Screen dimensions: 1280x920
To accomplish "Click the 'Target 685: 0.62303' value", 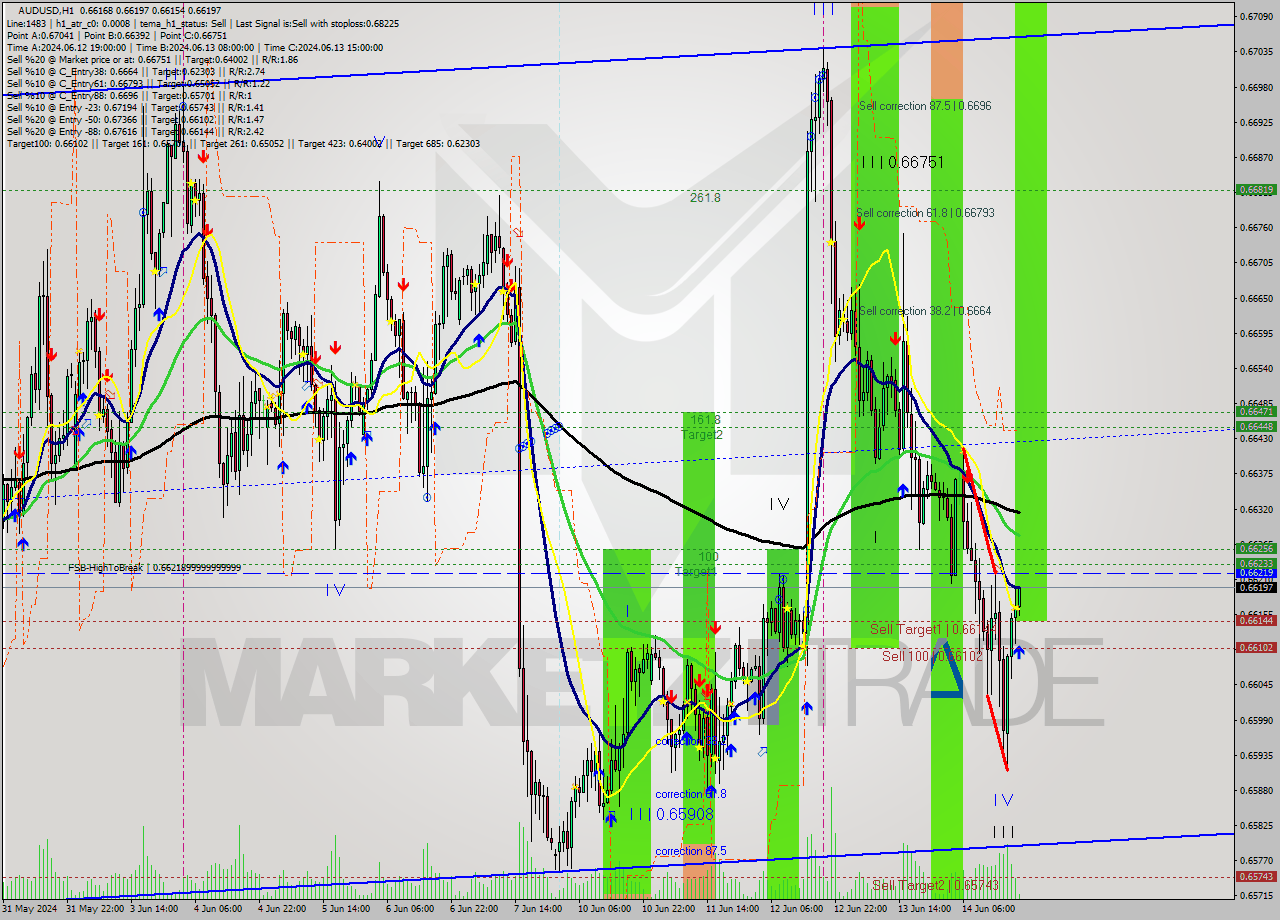I will (438, 143).
